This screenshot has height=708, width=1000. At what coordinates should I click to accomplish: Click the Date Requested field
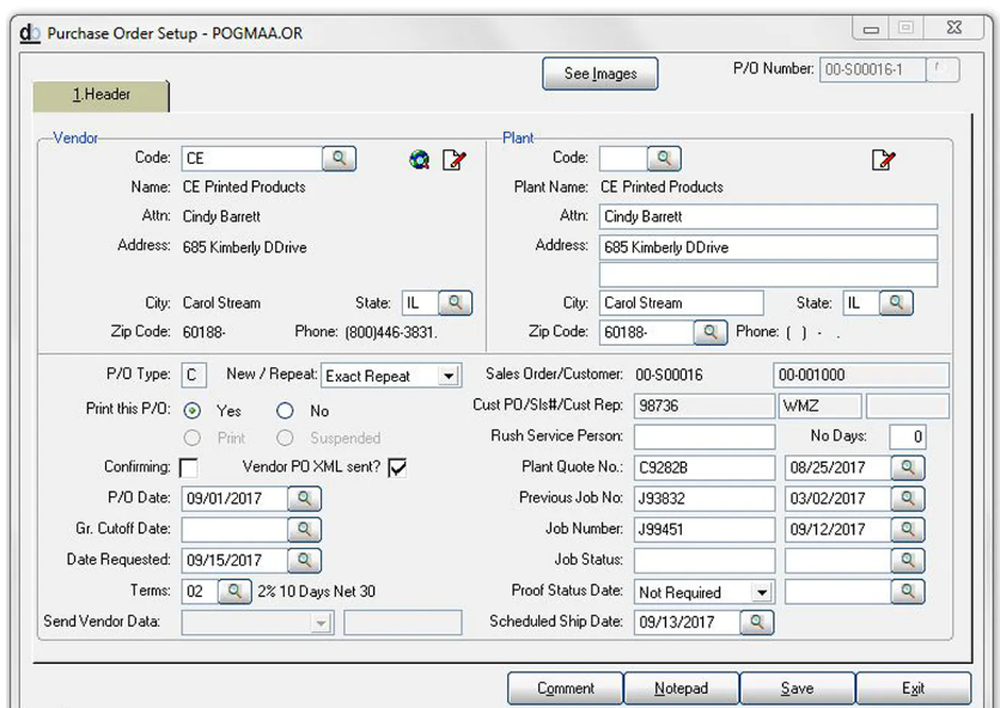(x=235, y=560)
